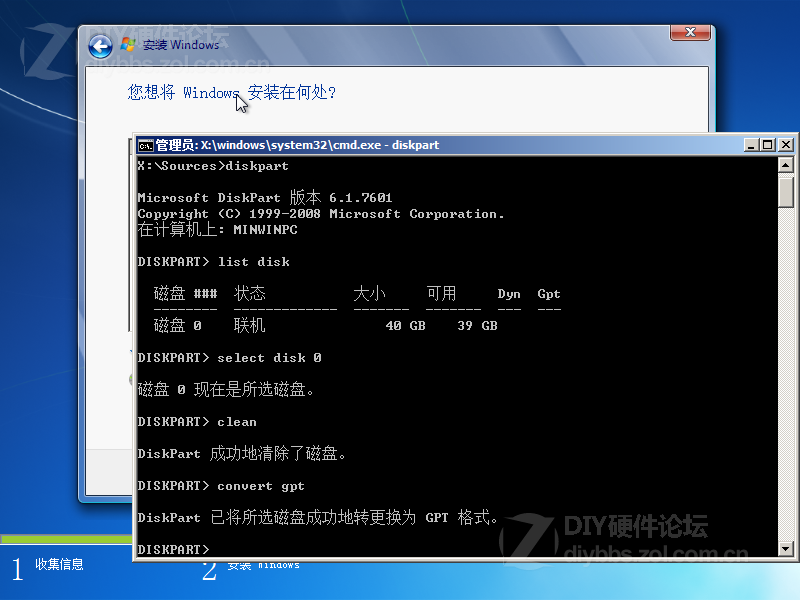Click the 'list disk' command line
The width and height of the screenshot is (800, 600).
click(x=214, y=262)
